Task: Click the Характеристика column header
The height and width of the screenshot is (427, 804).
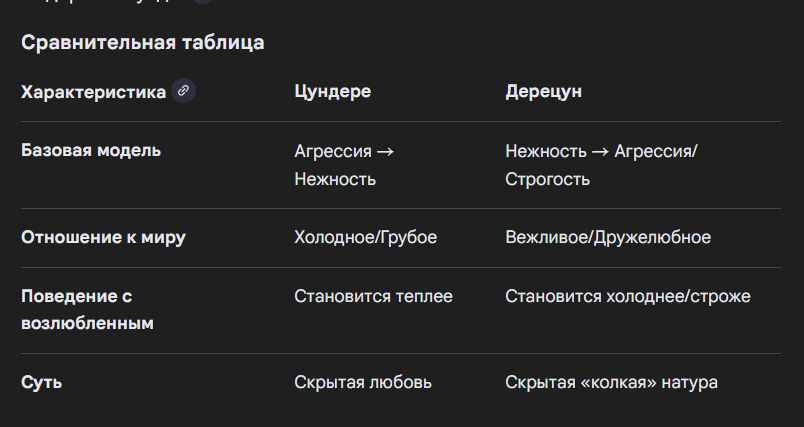Action: coord(93,92)
